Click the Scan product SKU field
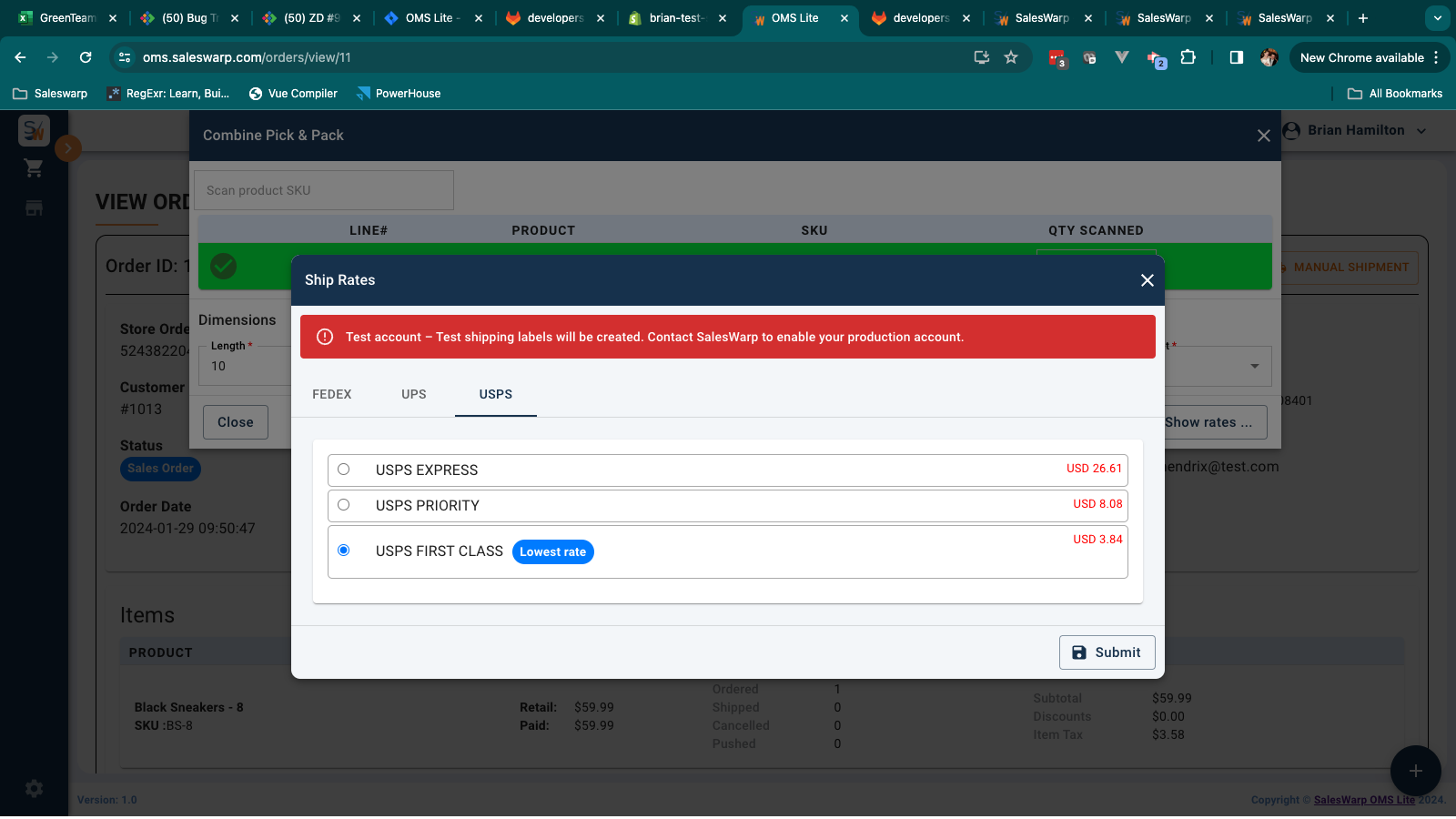 [324, 190]
